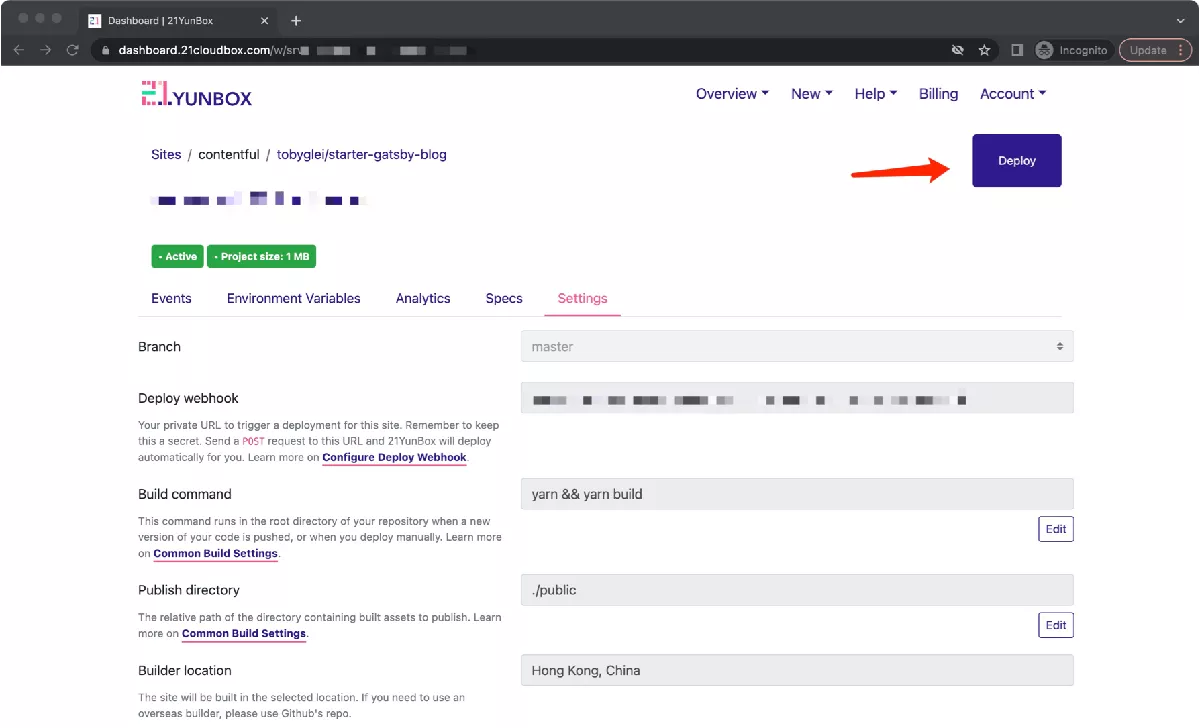This screenshot has width=1200, height=728.
Task: Click the 21YunBox logo
Action: [x=196, y=95]
